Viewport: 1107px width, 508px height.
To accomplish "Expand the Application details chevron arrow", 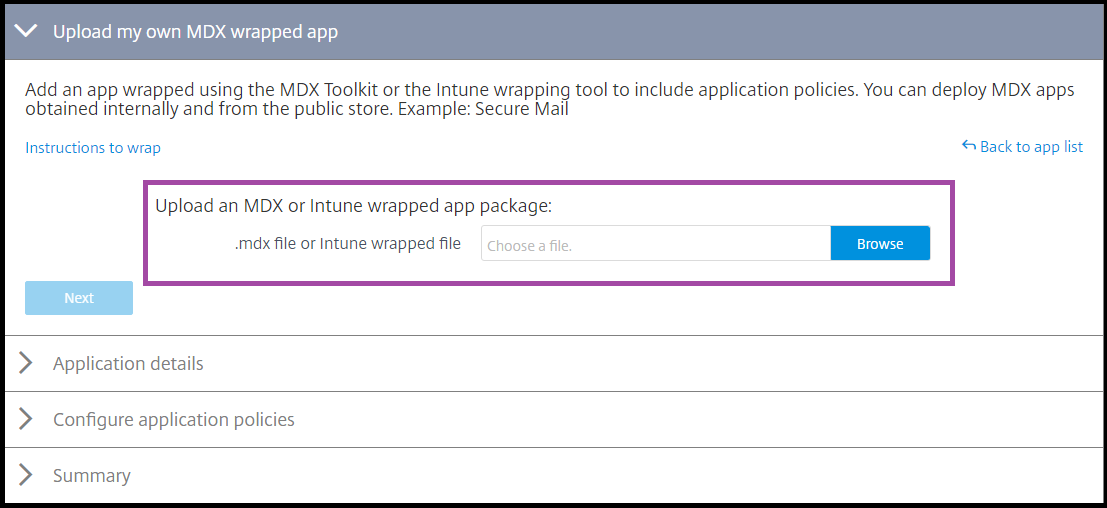I will (26, 363).
